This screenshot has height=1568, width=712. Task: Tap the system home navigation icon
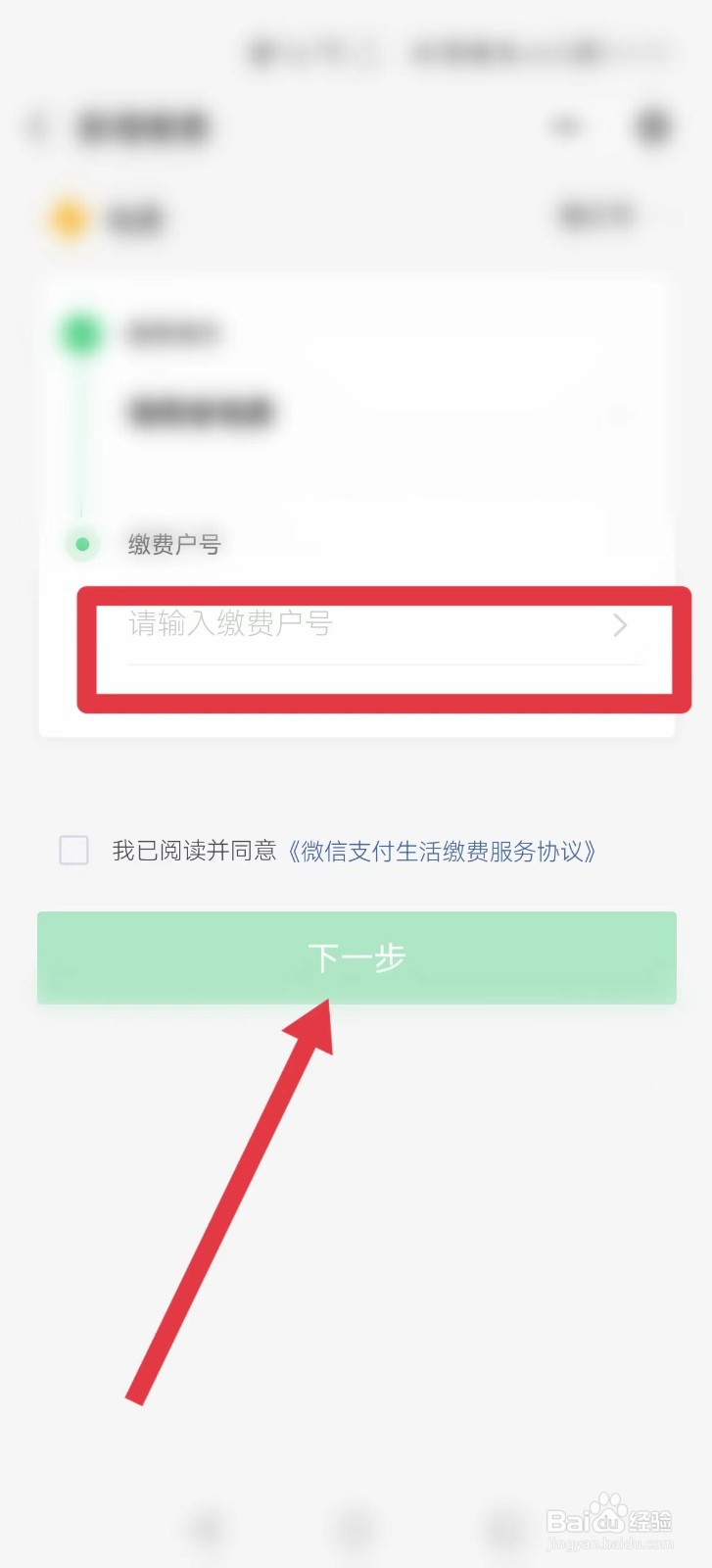[x=355, y=1529]
